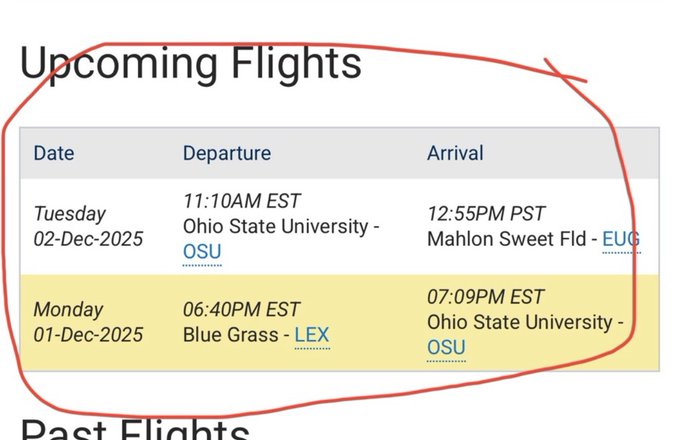Click the 01-Dec-2025 date text
679x440 pixels.
coord(88,335)
